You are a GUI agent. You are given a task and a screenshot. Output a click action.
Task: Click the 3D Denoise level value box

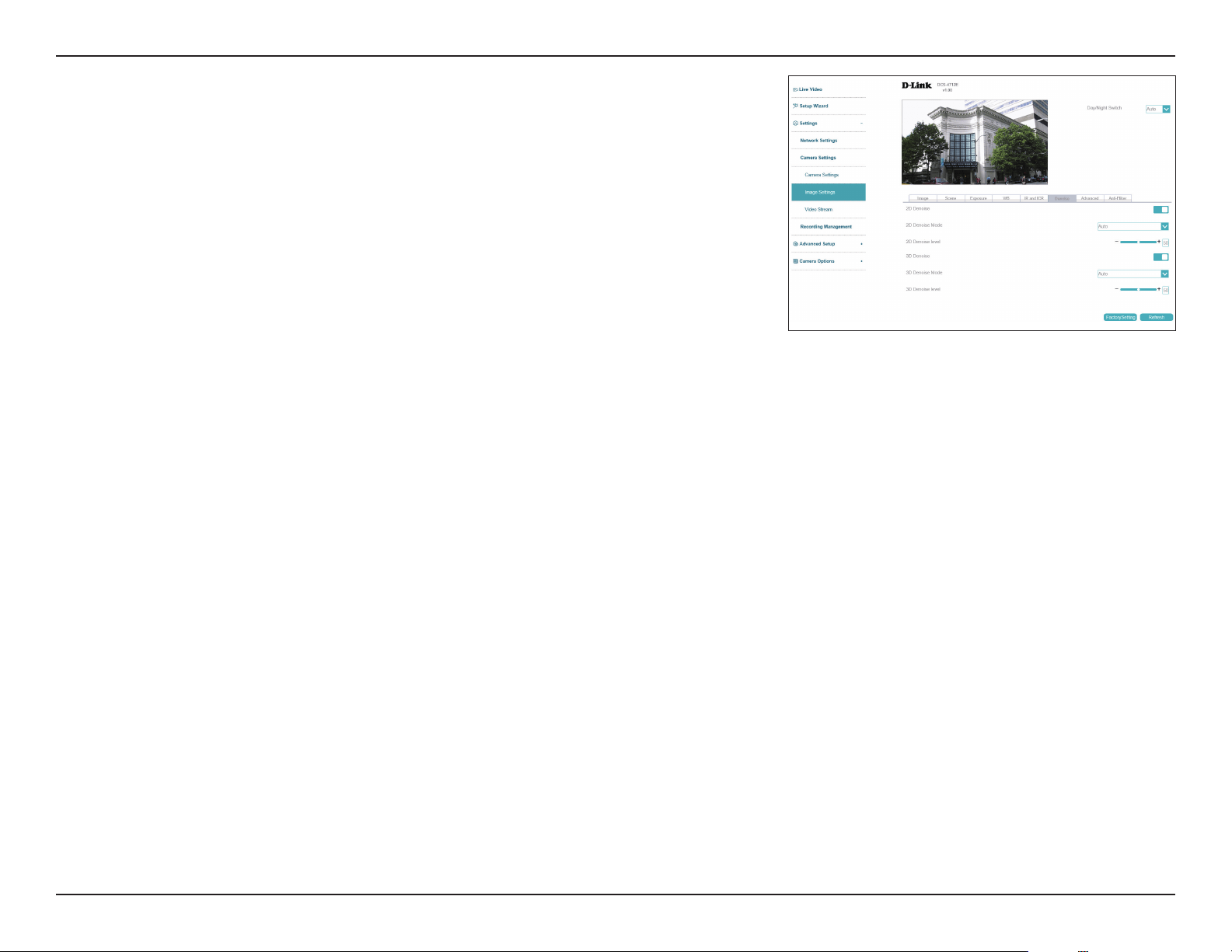coord(1165,290)
